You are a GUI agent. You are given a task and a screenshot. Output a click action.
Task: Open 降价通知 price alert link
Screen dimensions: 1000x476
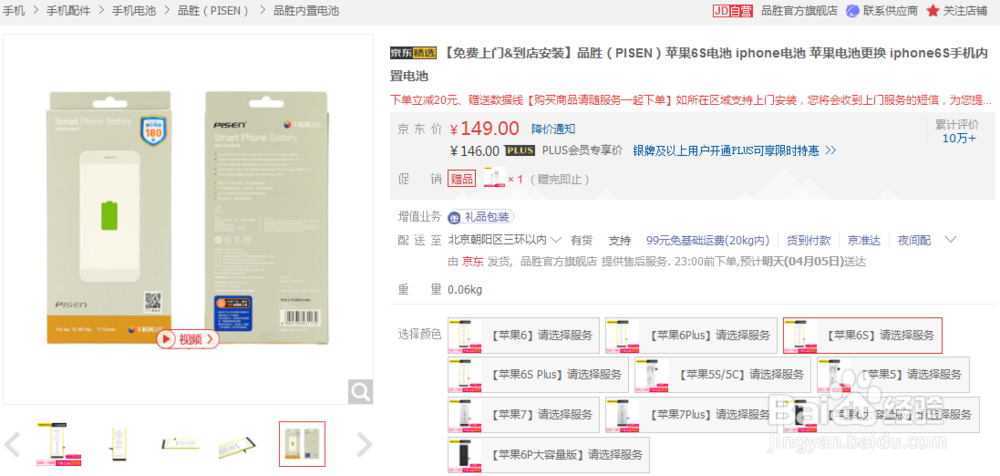pyautogui.click(x=553, y=129)
